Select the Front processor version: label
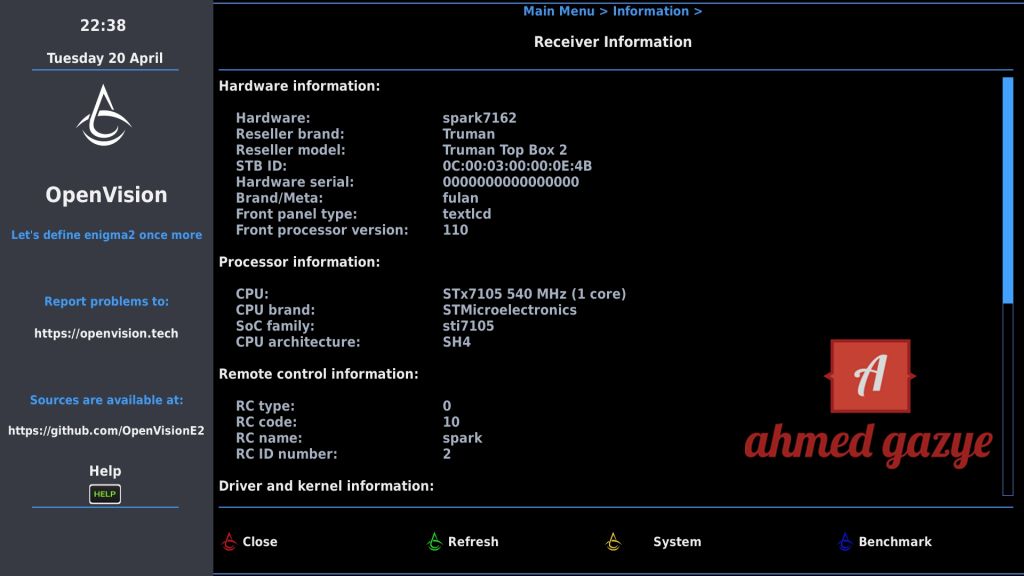 (322, 230)
